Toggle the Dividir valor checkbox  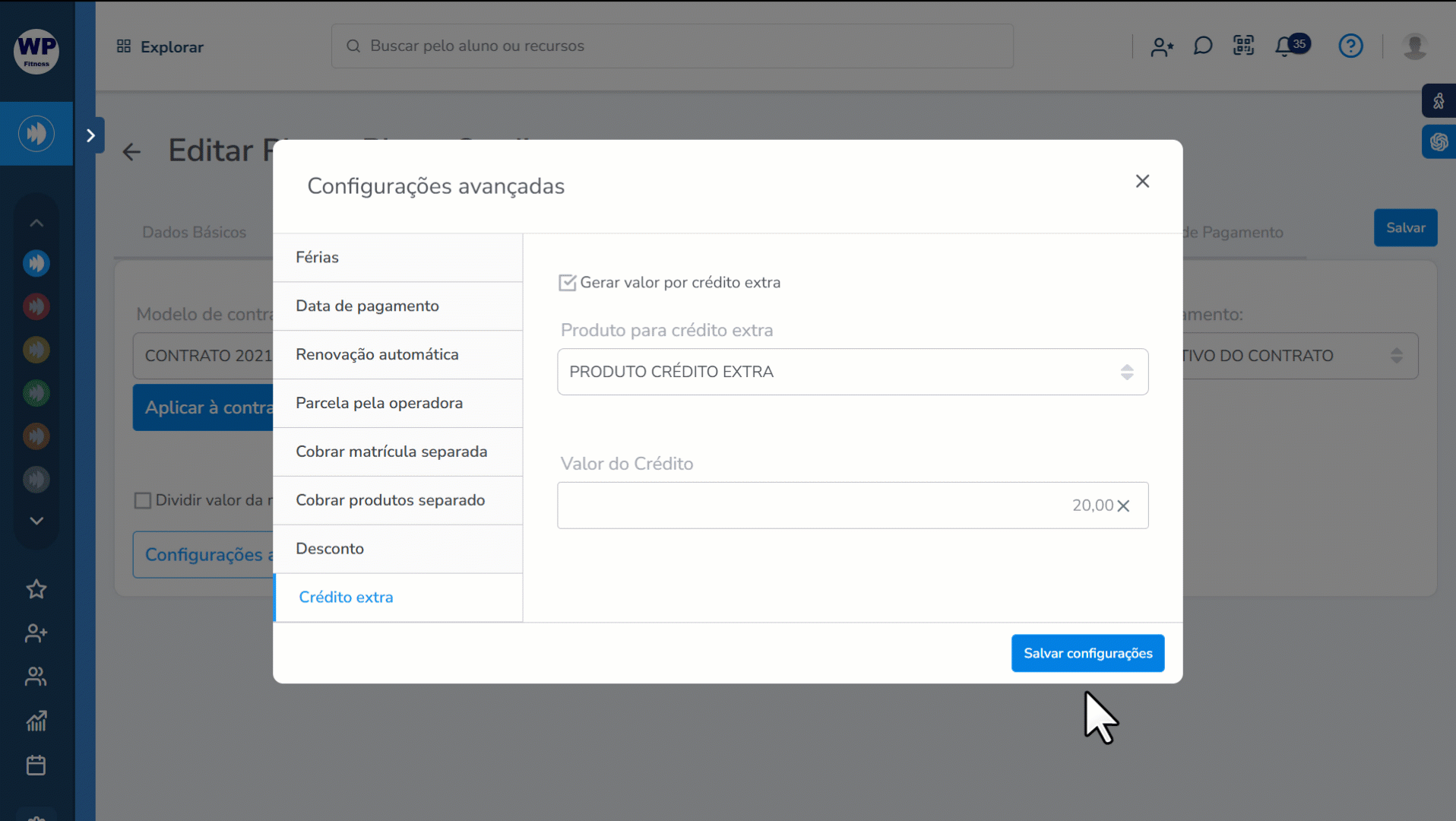click(143, 500)
